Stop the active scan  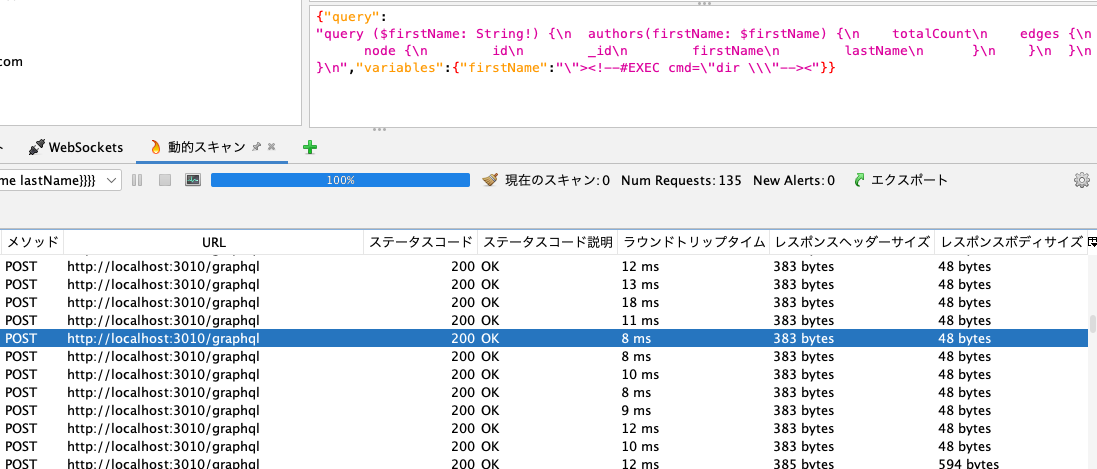click(164, 181)
